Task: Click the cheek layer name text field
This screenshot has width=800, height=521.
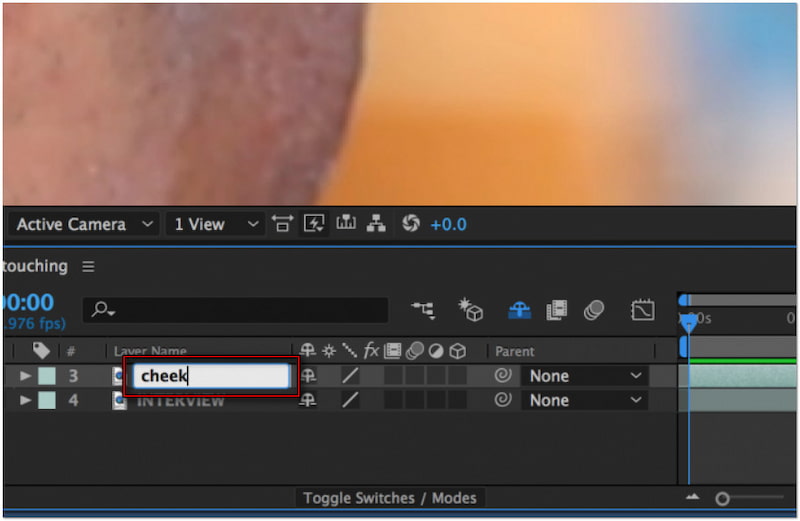Action: (212, 376)
